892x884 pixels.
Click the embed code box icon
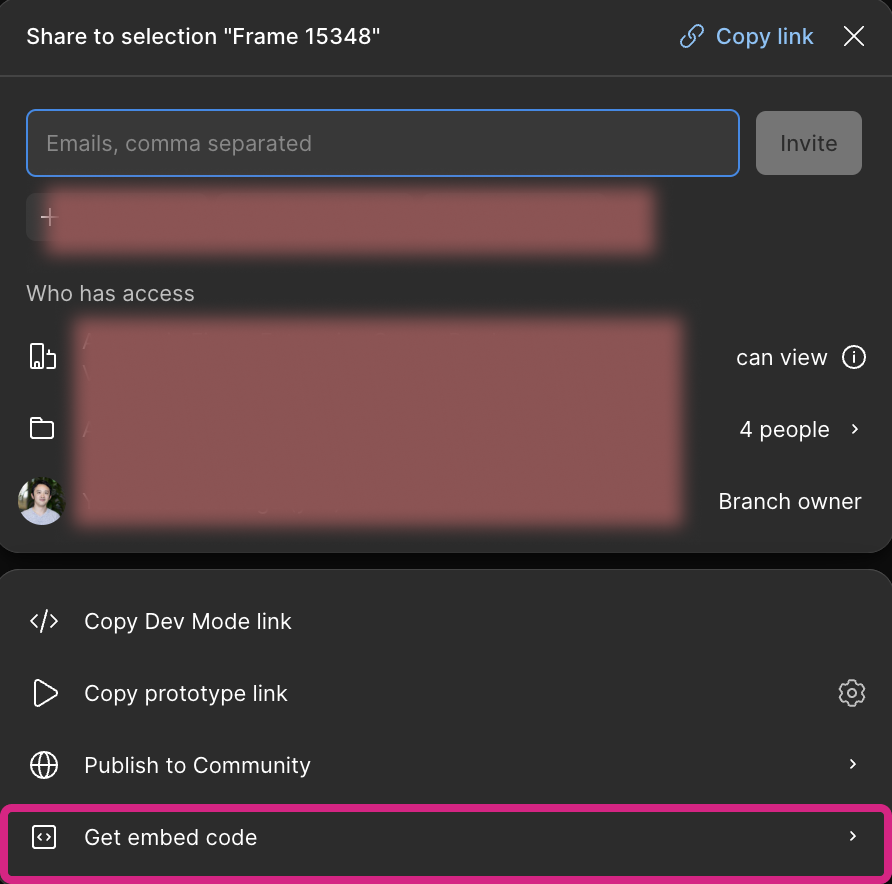pos(44,837)
